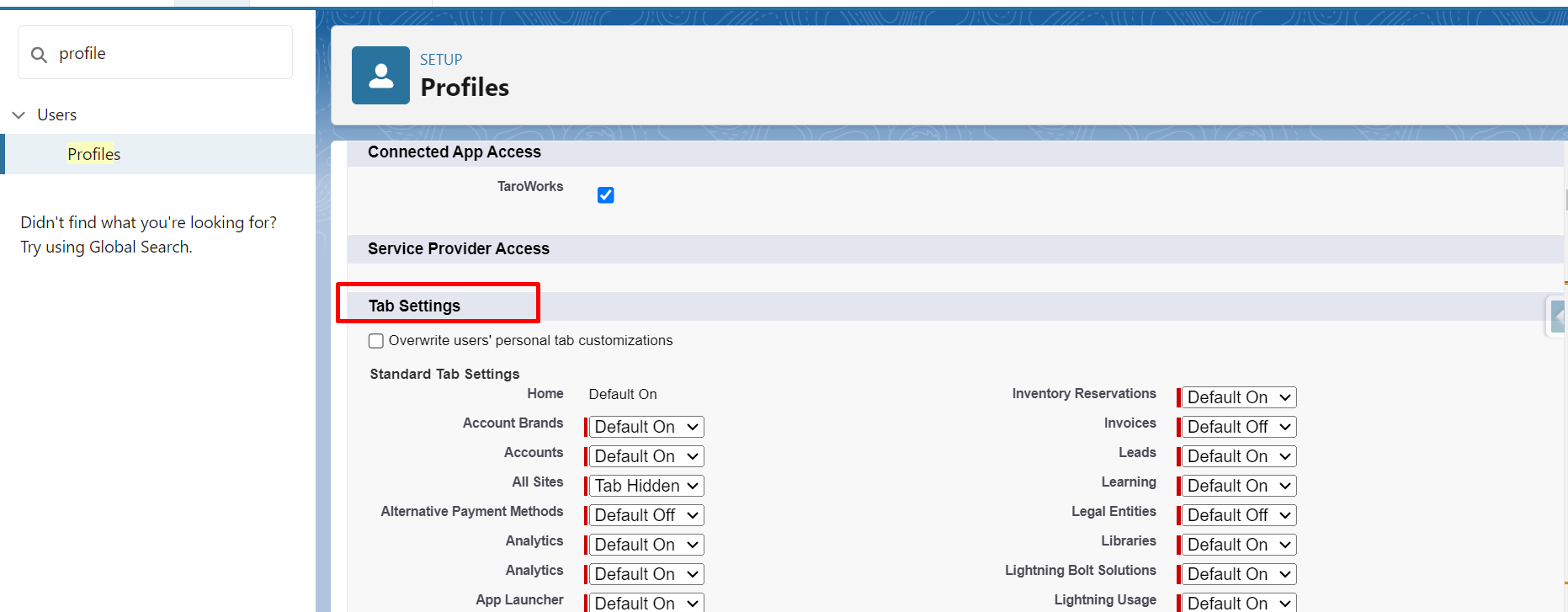Click the SETUP breadcrumb link
Image resolution: width=1568 pixels, height=612 pixels.
pos(441,60)
